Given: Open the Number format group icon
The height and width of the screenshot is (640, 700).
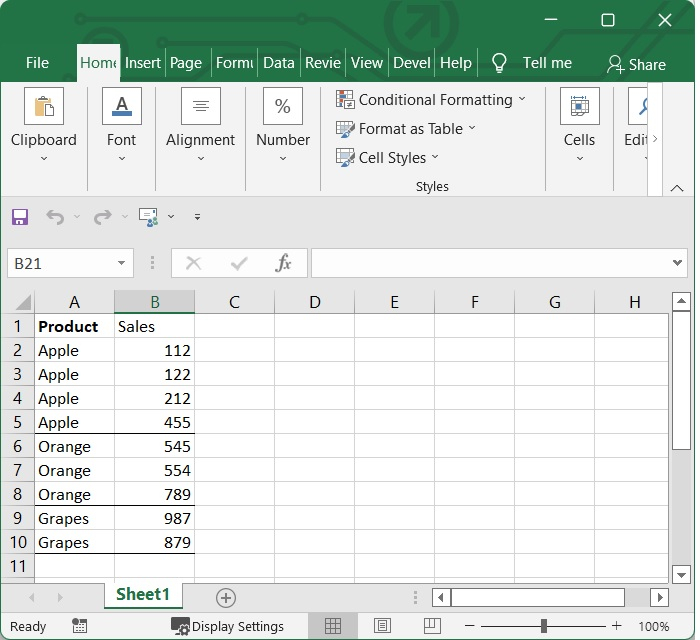Looking at the screenshot, I should coord(283,107).
